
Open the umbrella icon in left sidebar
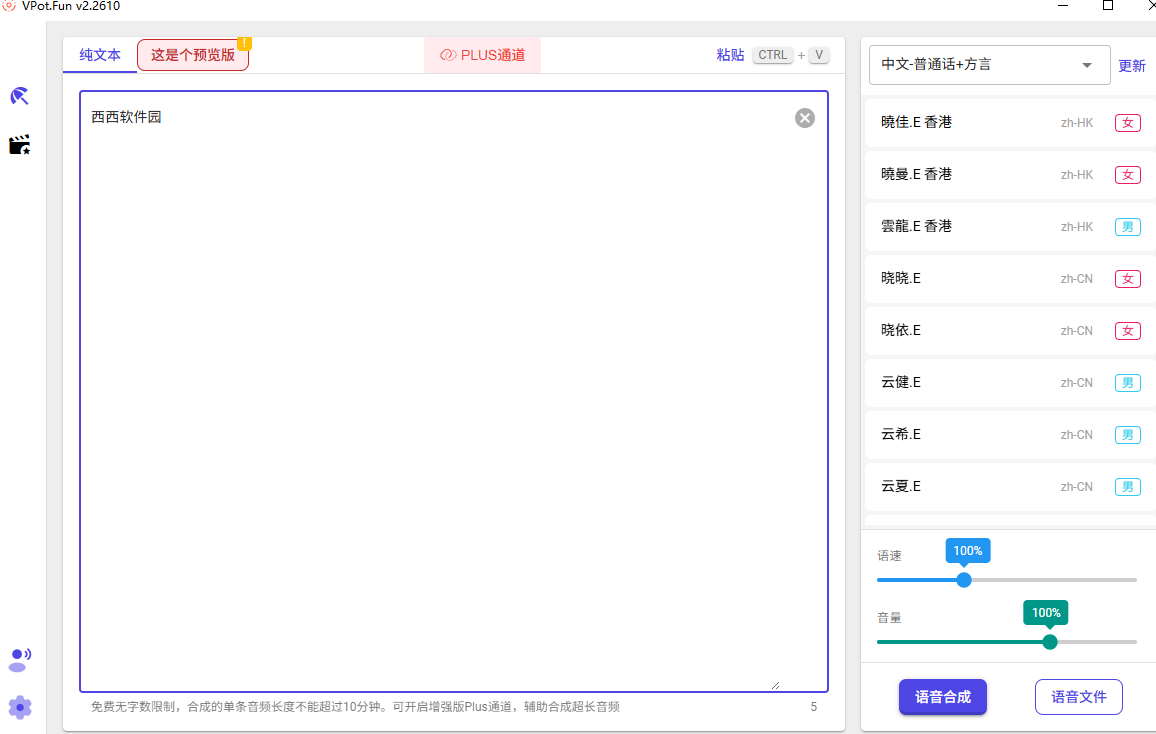pos(19,97)
